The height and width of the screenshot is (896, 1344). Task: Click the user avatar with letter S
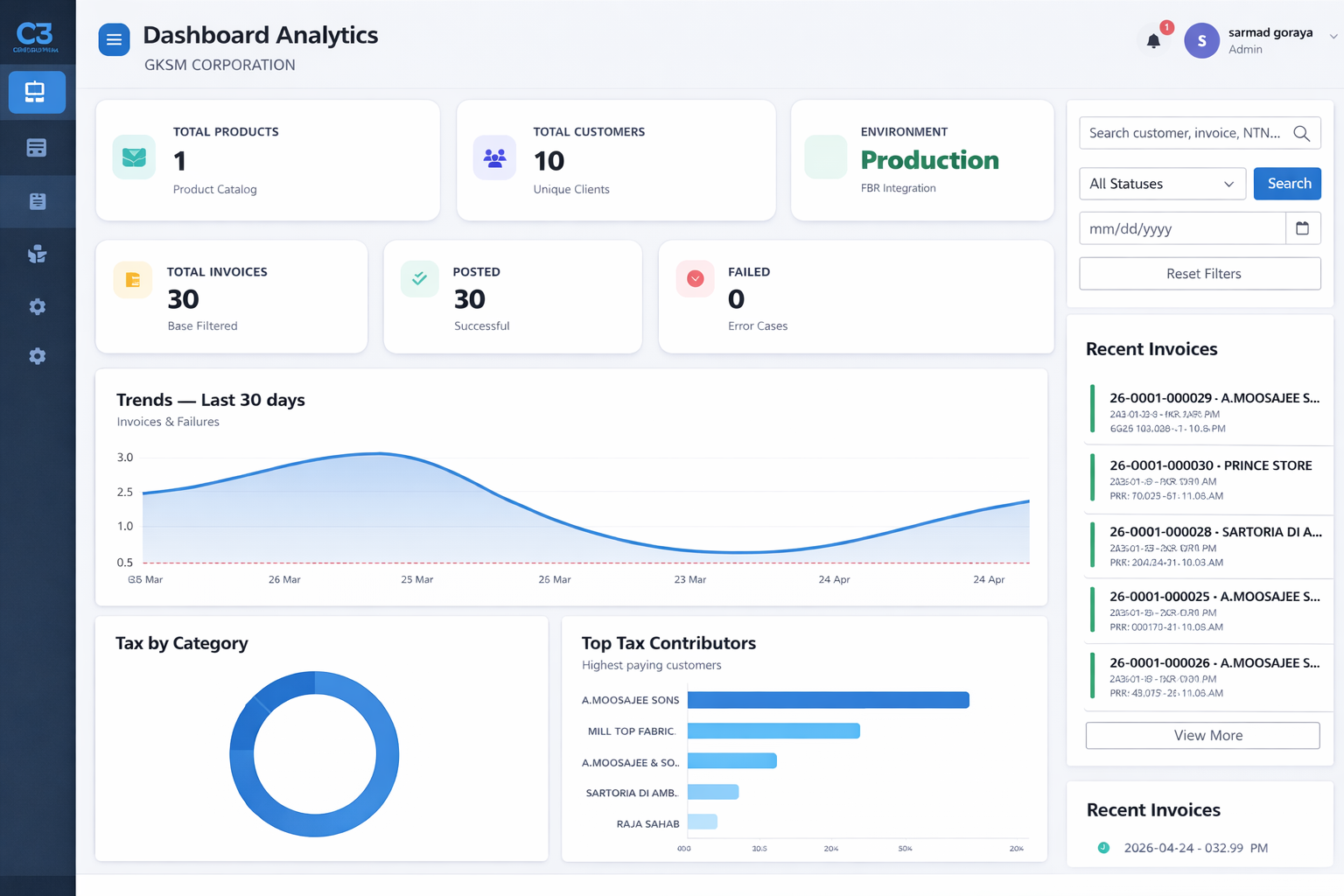pos(1201,41)
